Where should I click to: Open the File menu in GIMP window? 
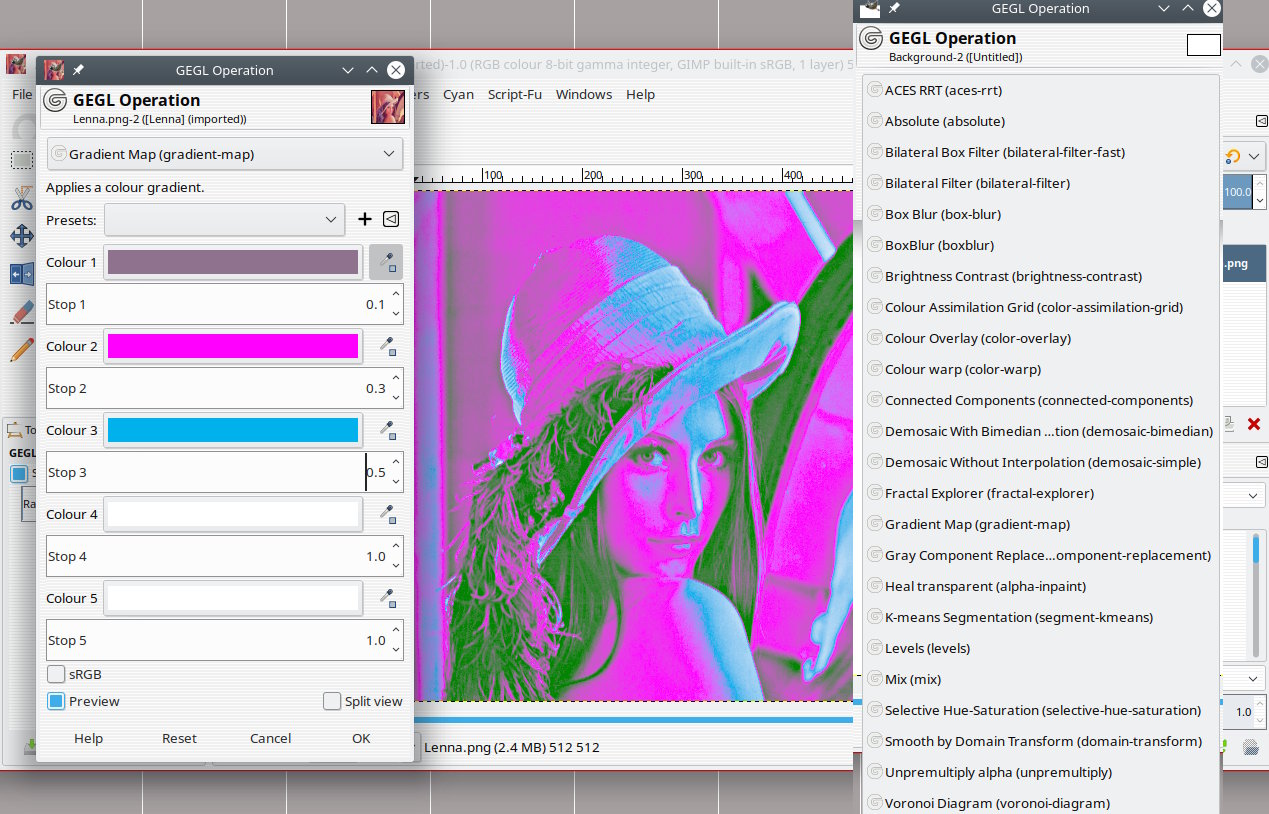tap(21, 94)
